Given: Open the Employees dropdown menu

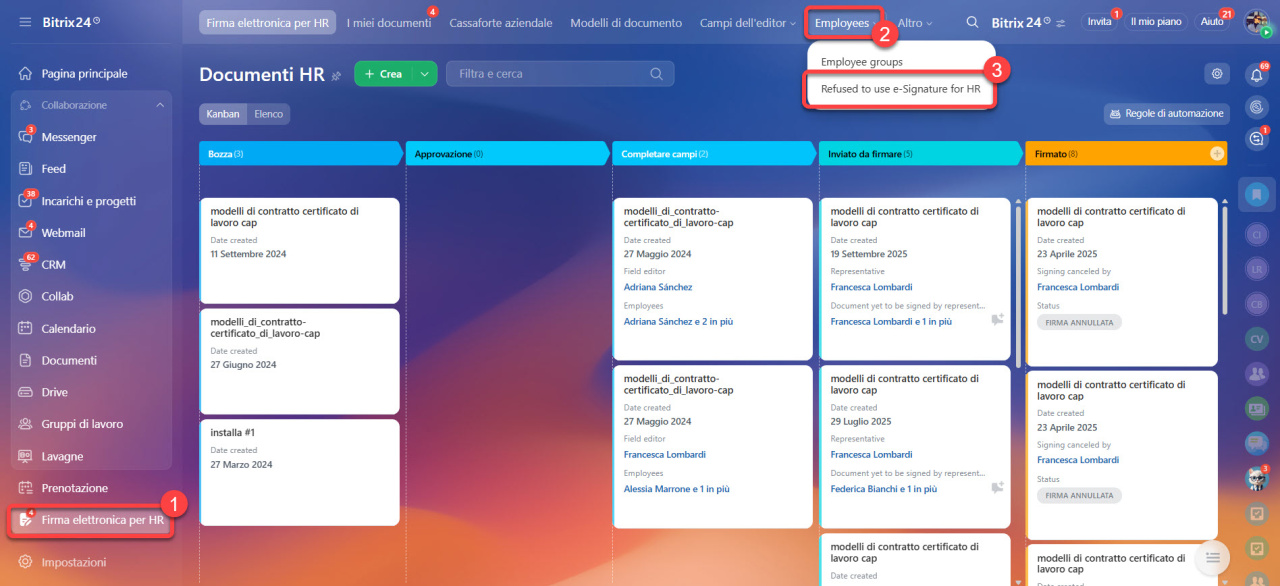Looking at the screenshot, I should coord(841,23).
